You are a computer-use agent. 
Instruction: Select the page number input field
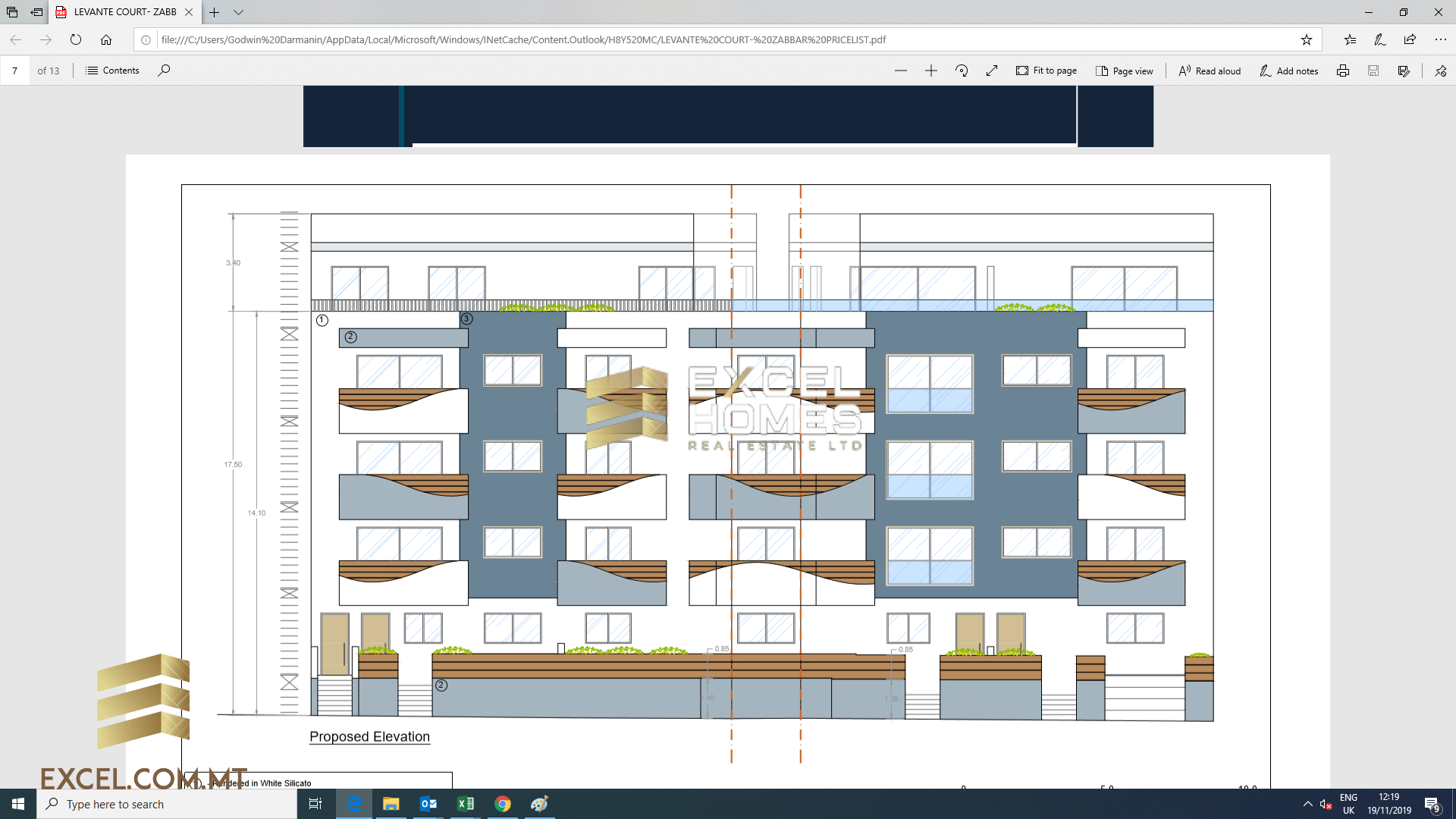tap(16, 70)
